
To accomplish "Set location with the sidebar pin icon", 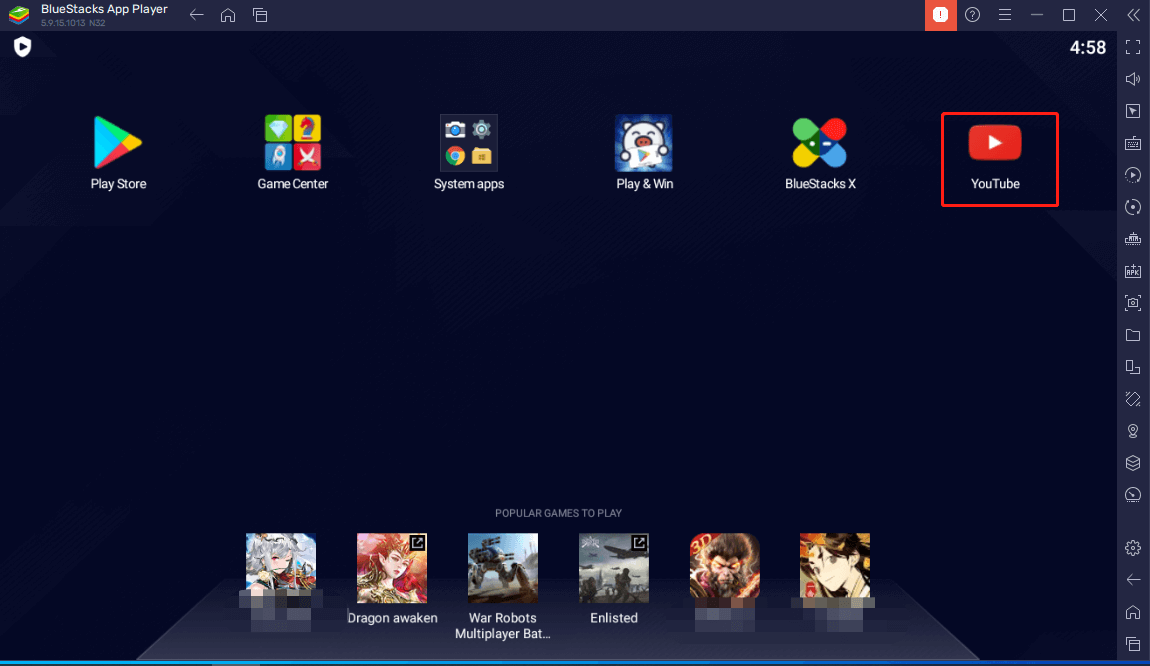I will coord(1133,431).
